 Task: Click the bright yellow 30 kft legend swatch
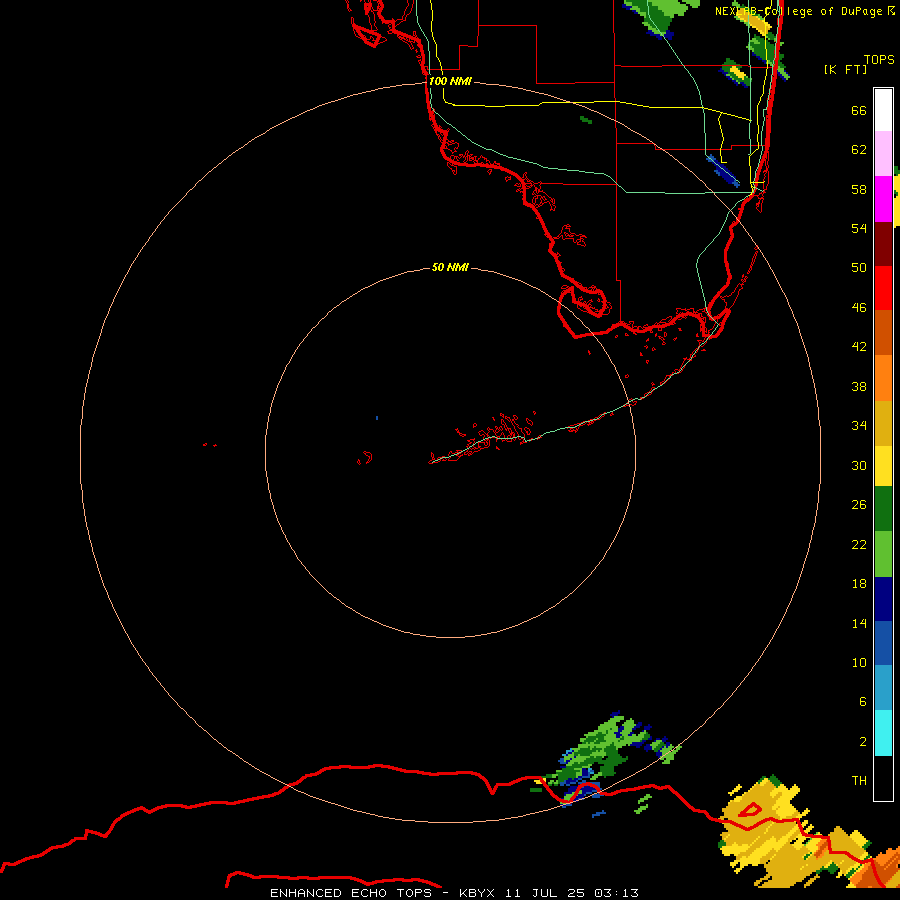[883, 465]
